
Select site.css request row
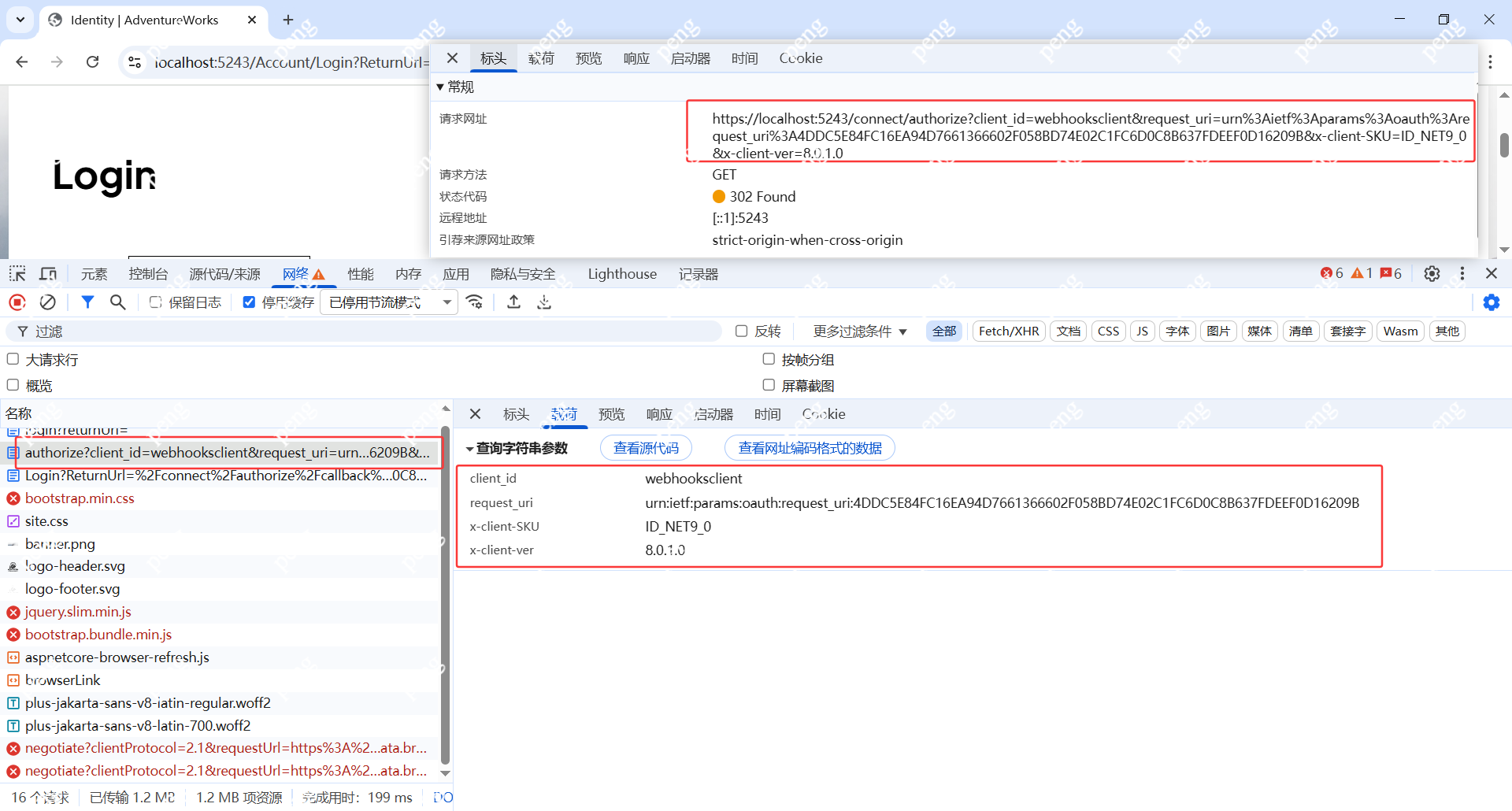[220, 521]
